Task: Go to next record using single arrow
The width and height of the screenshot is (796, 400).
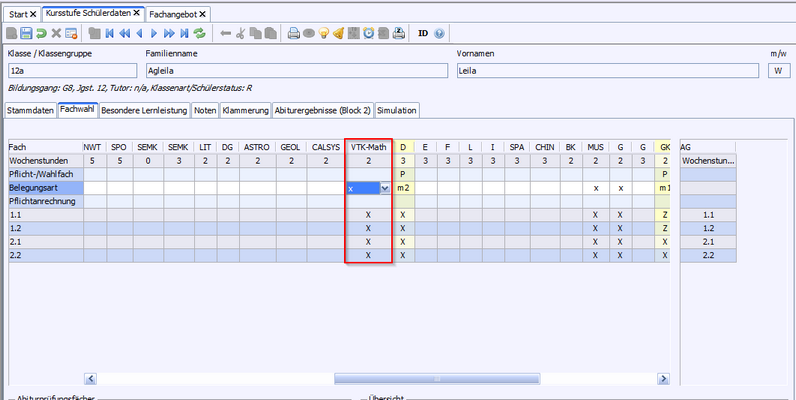Action: click(x=153, y=33)
